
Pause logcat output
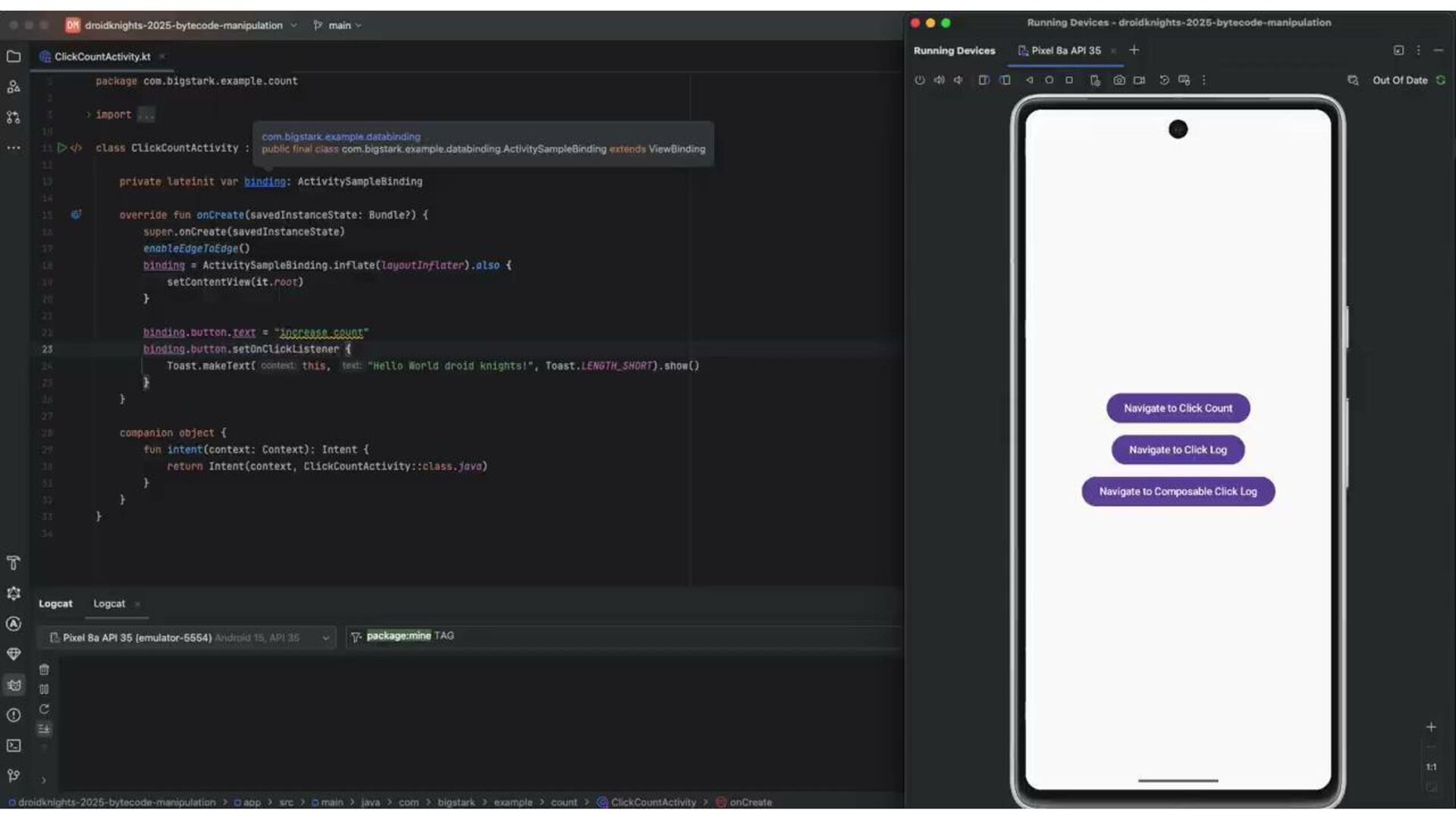[44, 689]
